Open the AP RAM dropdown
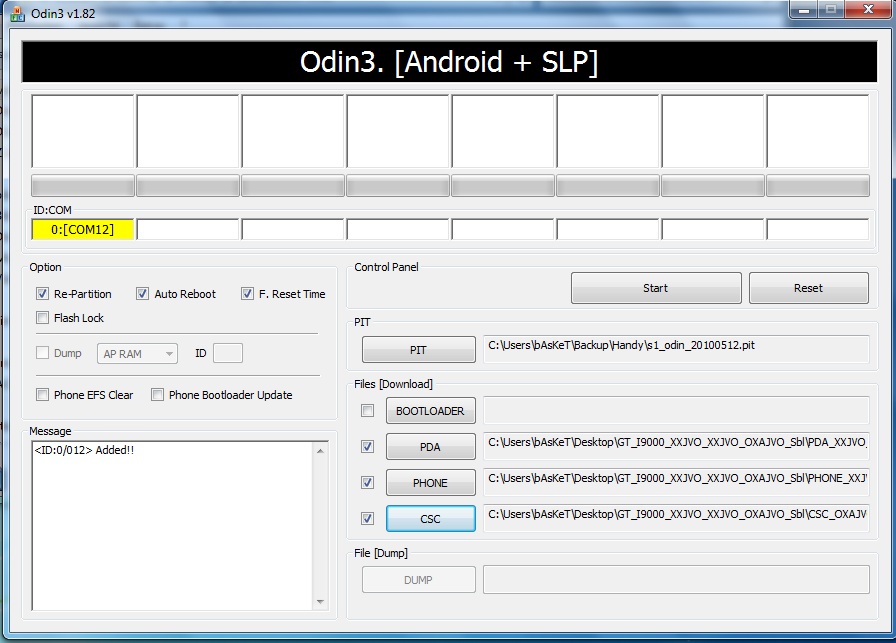 [137, 354]
